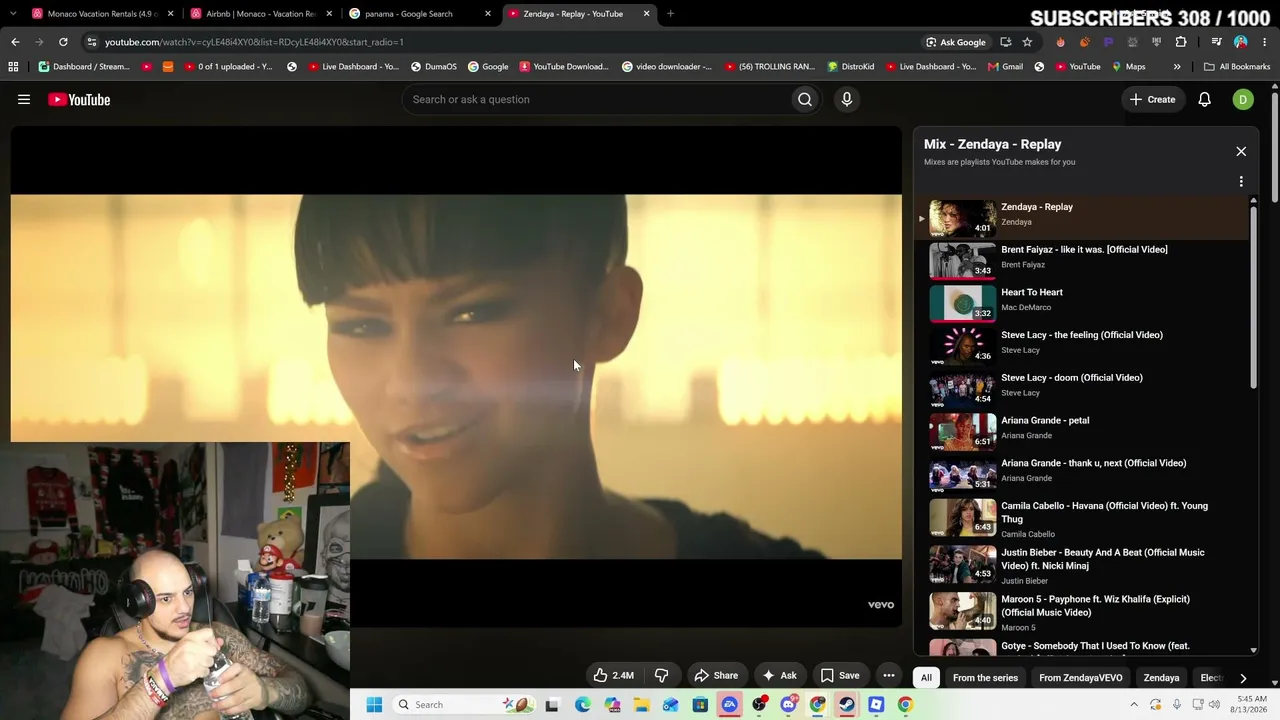This screenshot has width=1280, height=720.
Task: Open File Explorer from the taskbar
Action: 642,705
